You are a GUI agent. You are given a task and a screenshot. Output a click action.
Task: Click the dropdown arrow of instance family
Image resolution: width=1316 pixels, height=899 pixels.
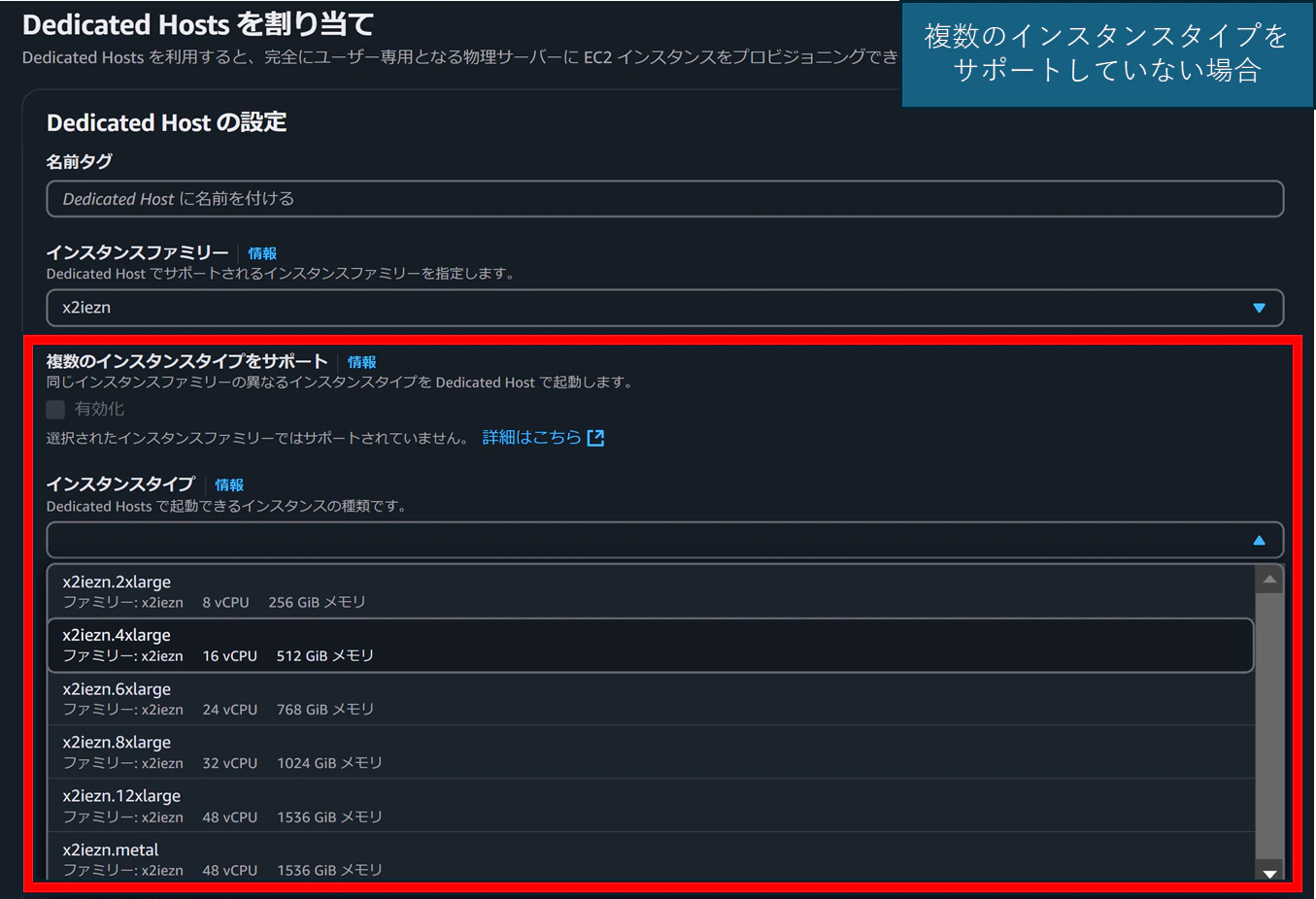coord(1259,309)
